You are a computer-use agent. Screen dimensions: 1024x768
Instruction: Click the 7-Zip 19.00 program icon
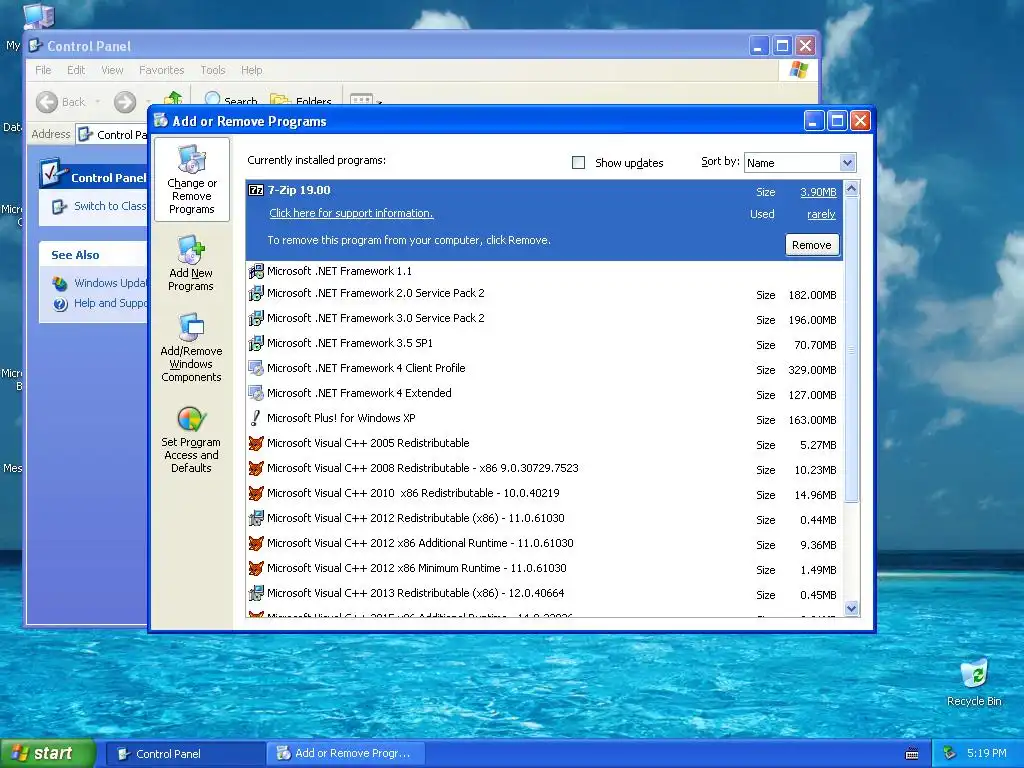256,190
